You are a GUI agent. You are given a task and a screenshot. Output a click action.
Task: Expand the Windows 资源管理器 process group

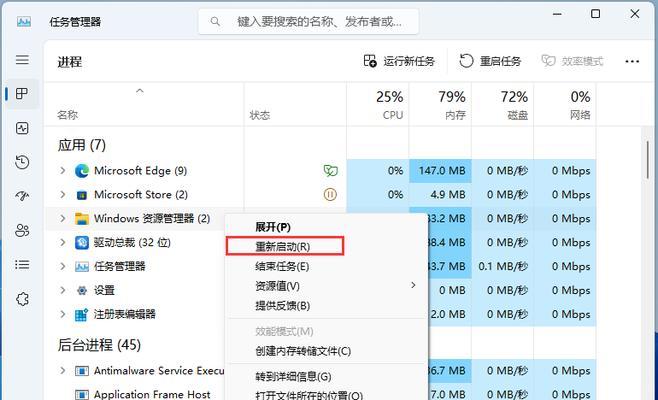coord(63,218)
